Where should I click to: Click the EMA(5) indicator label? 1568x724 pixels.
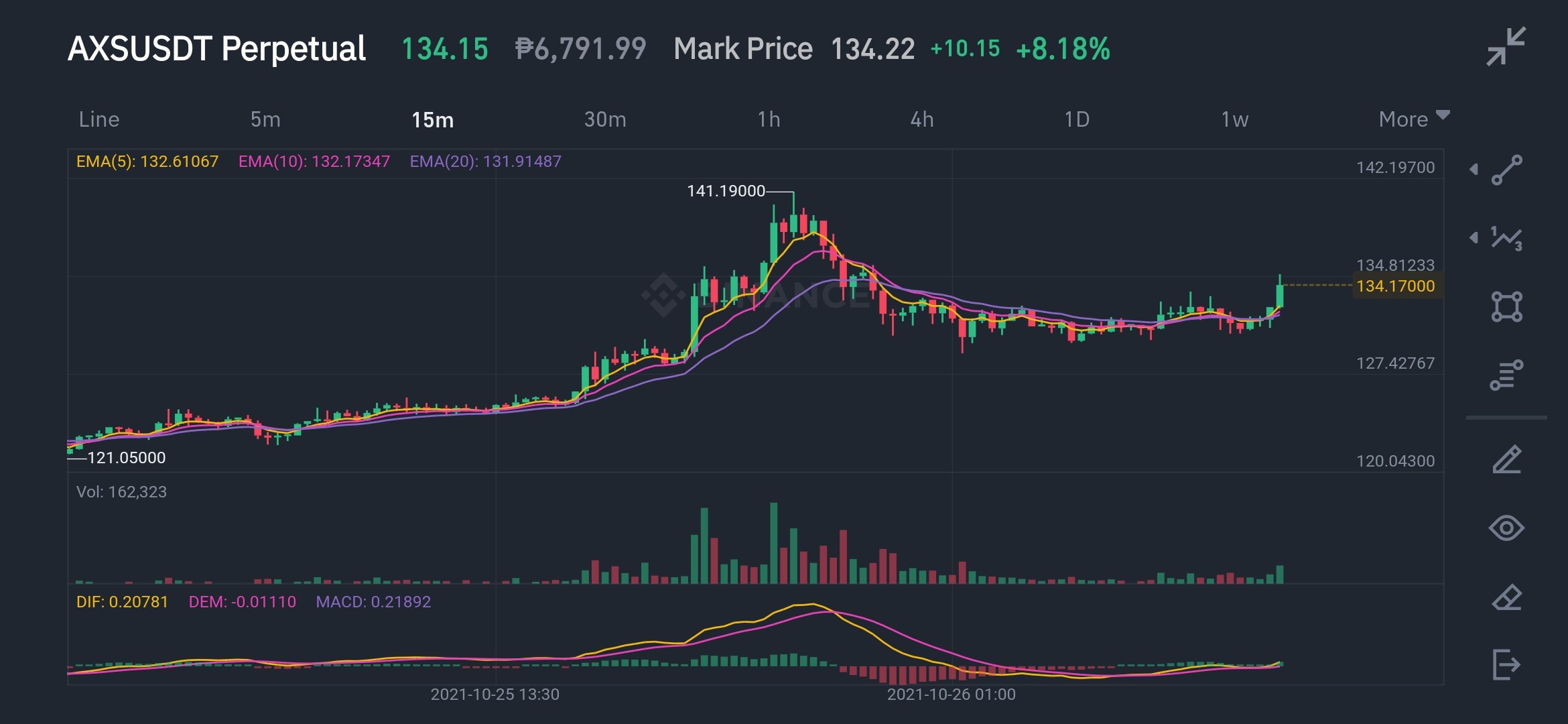click(x=147, y=162)
